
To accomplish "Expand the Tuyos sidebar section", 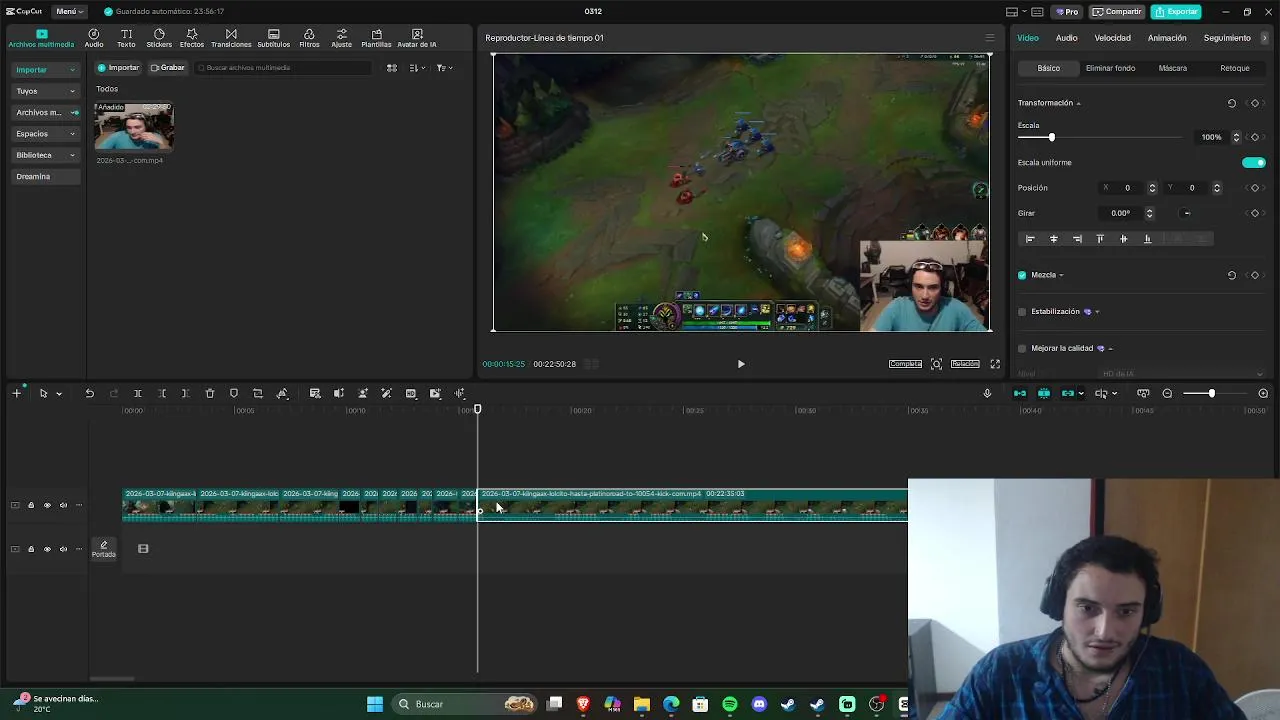I will (x=46, y=91).
